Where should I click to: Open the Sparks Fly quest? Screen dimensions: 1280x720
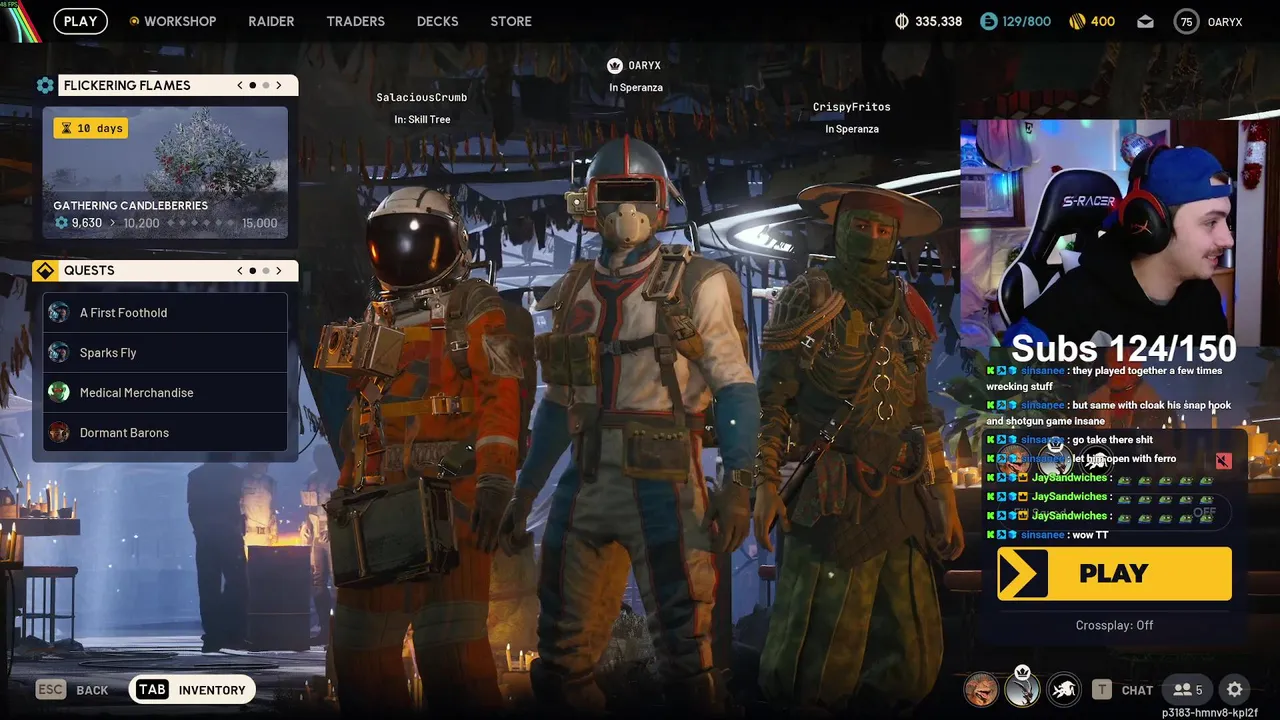[x=165, y=352]
